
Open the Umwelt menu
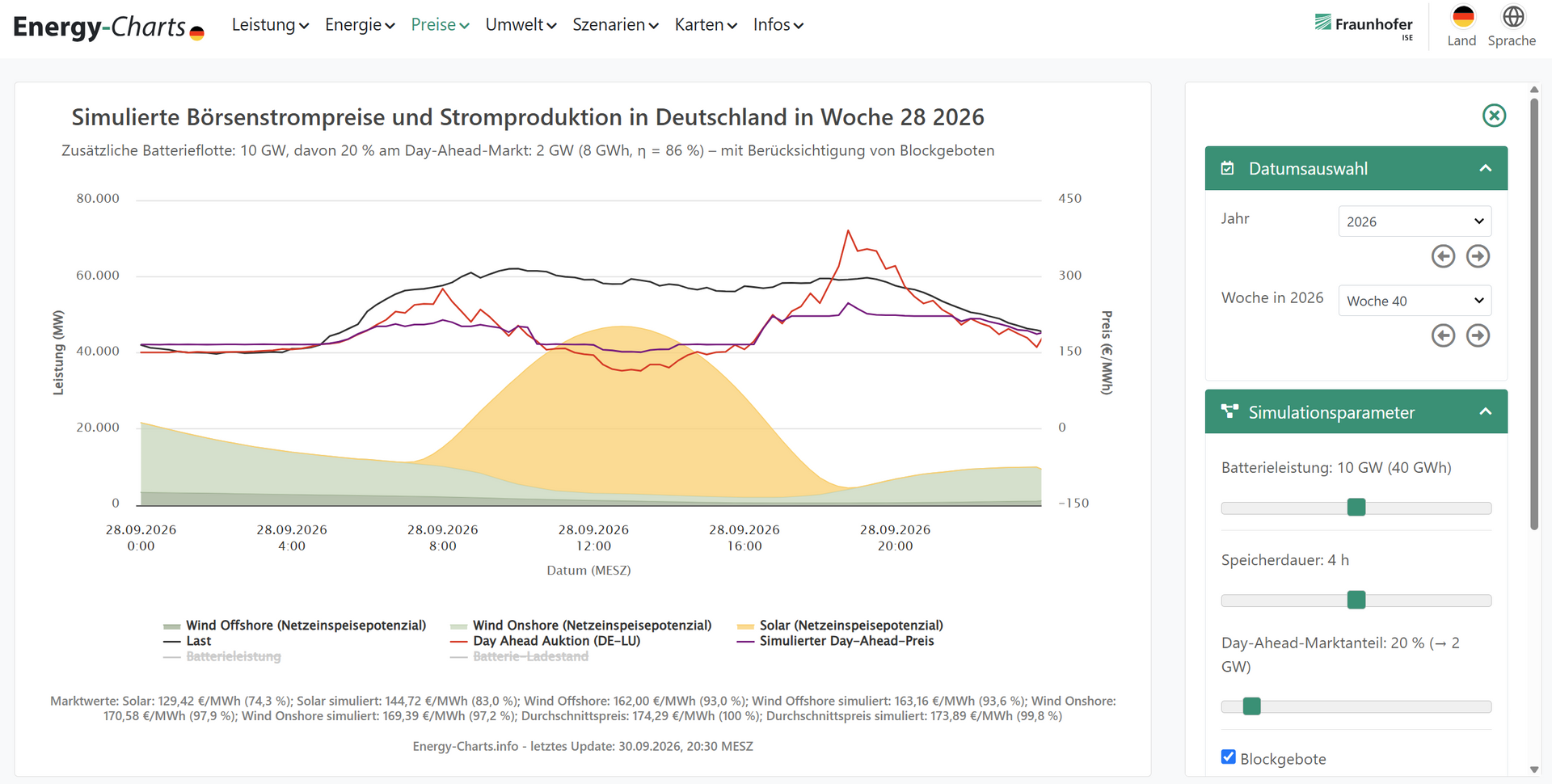click(521, 25)
